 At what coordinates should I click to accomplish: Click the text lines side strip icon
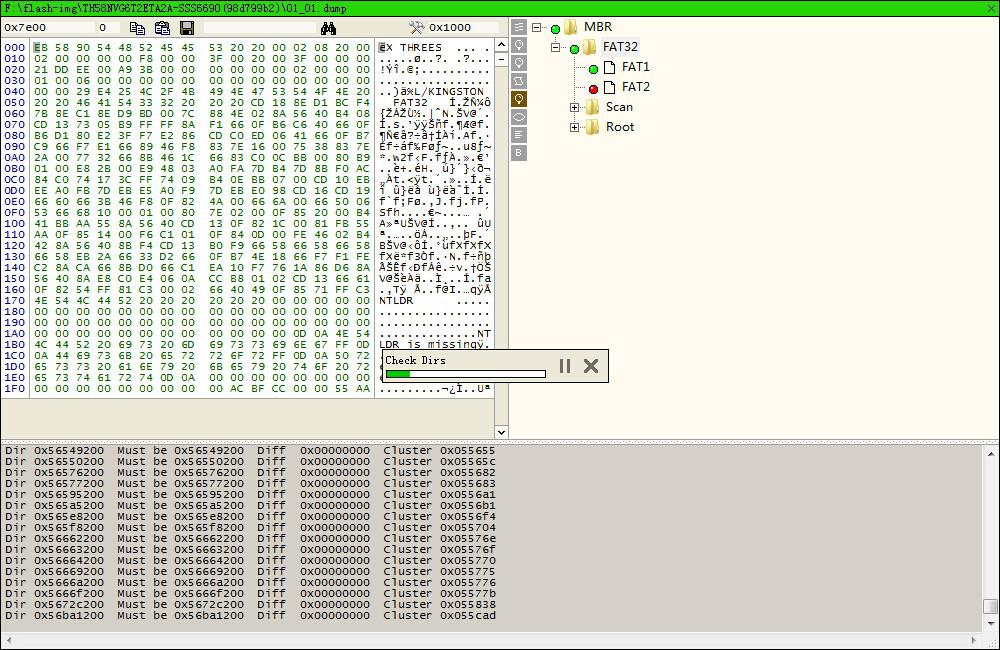[x=519, y=135]
